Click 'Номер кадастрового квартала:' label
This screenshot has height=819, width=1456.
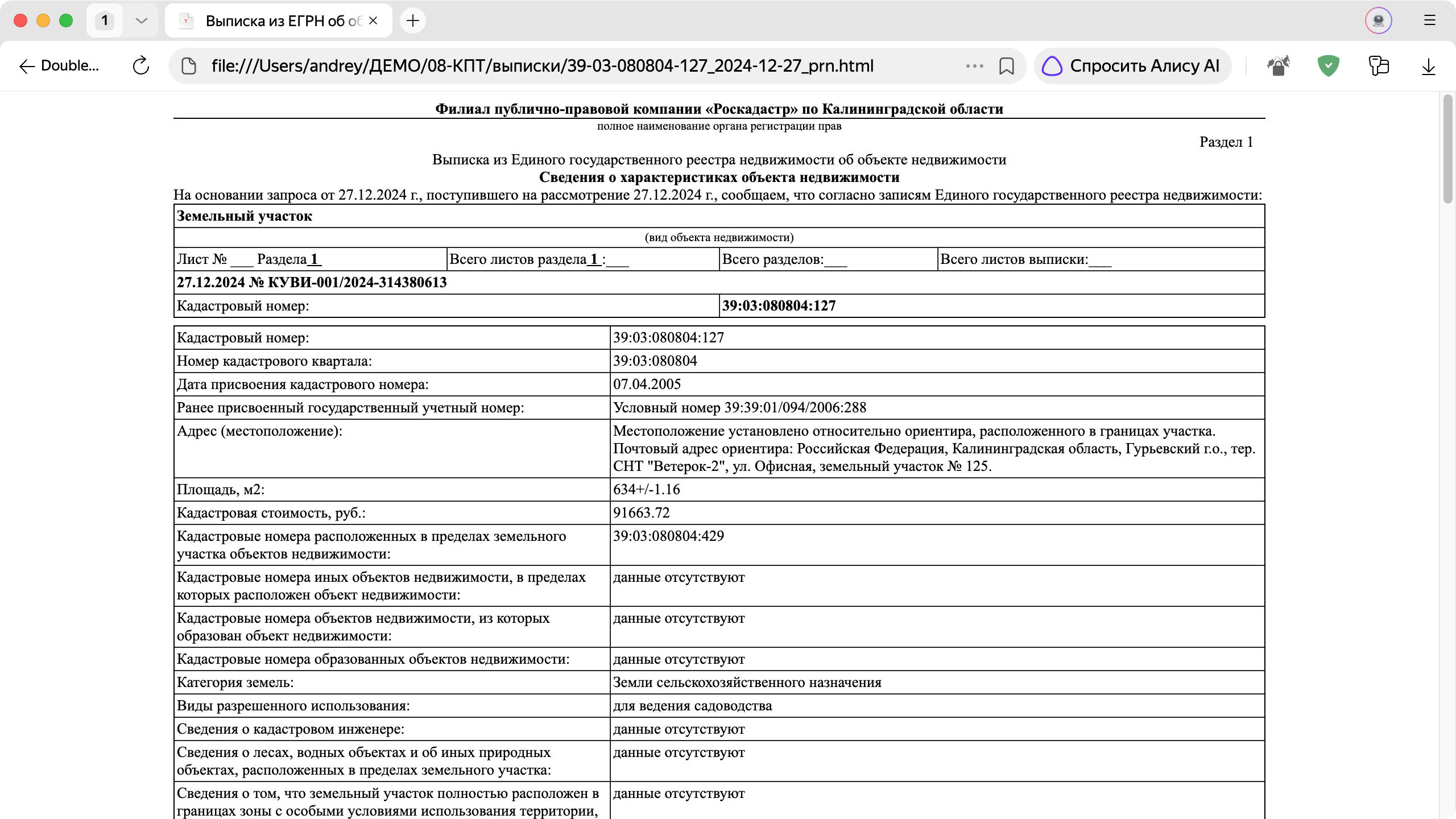click(x=274, y=361)
